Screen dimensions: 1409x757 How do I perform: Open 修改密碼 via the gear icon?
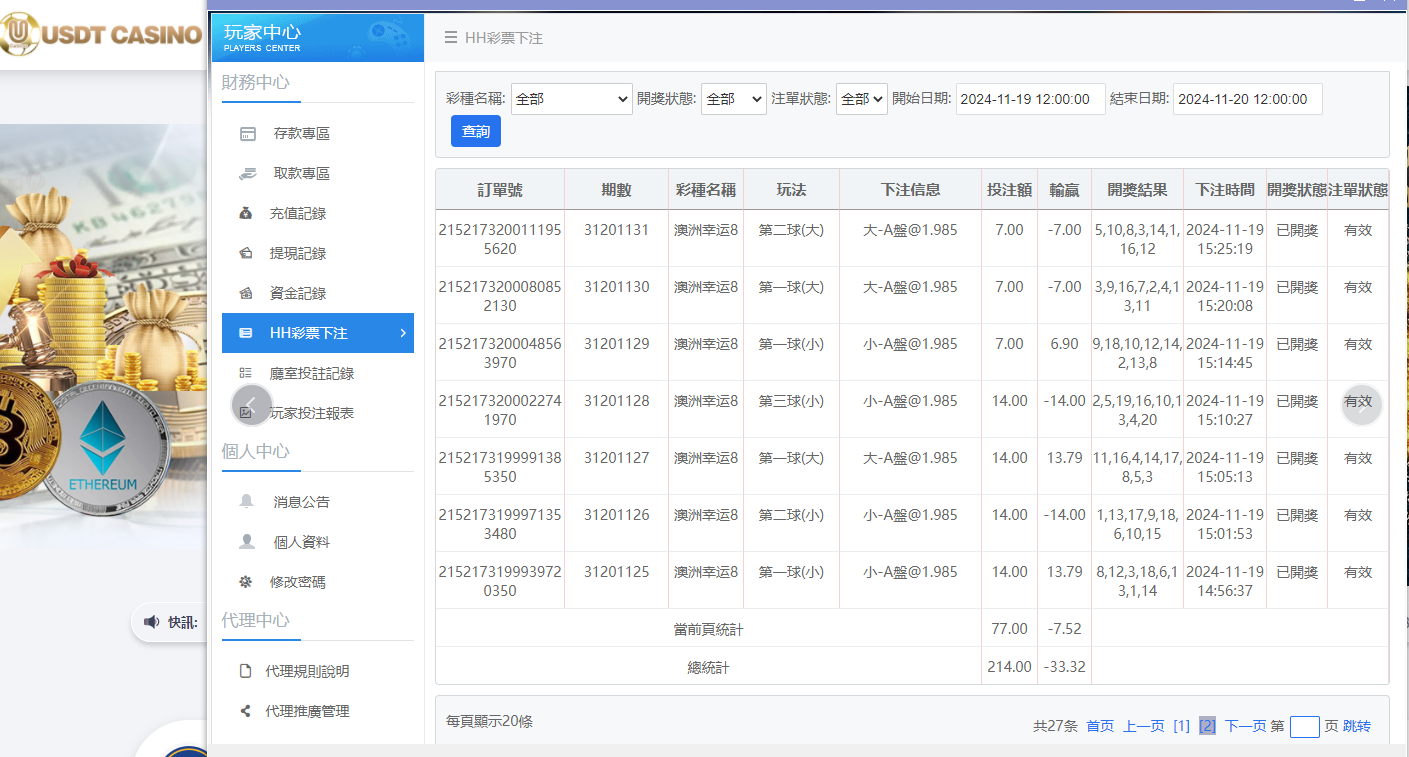click(247, 581)
